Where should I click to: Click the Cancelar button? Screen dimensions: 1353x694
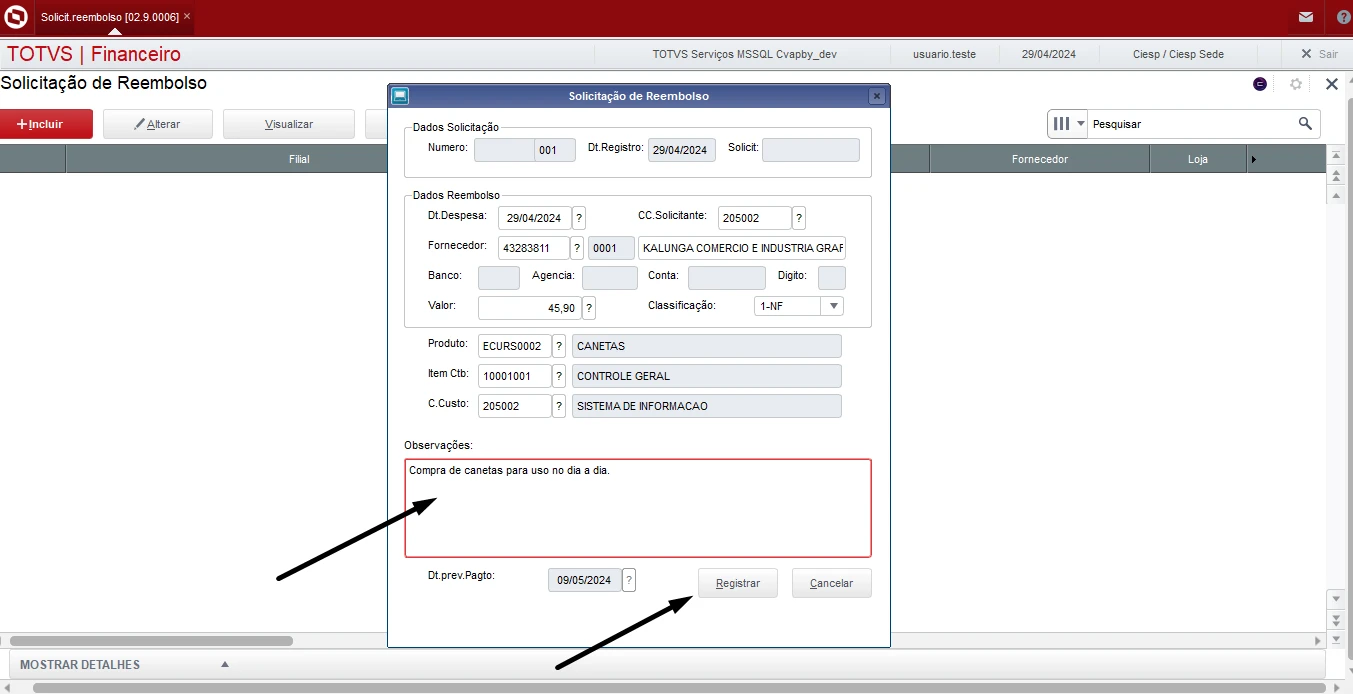point(831,583)
